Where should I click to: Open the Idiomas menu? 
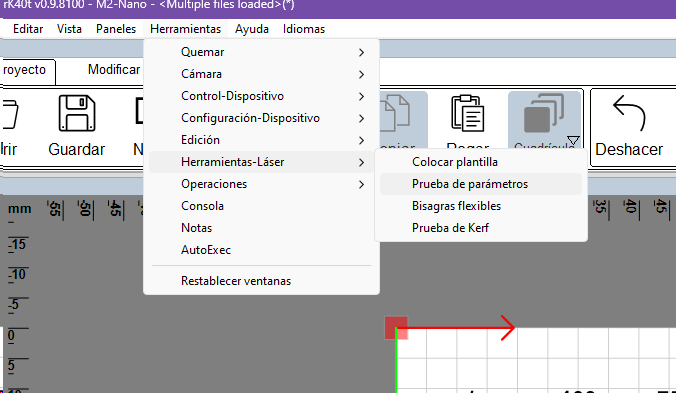(x=304, y=29)
